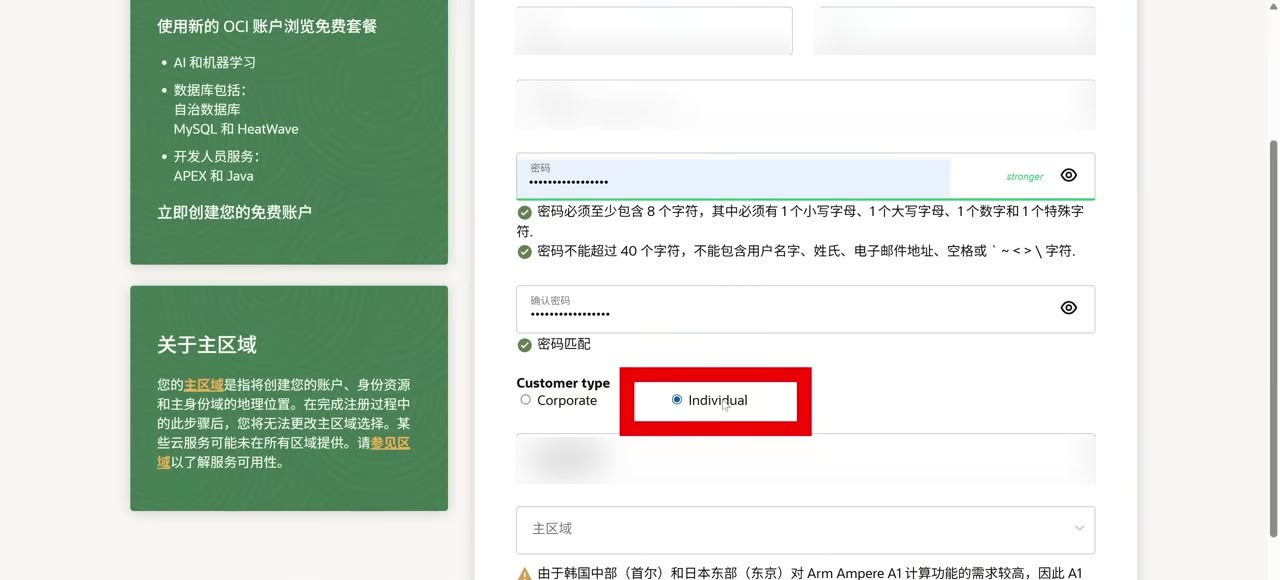Click the APEX 和 Java text
The width and height of the screenshot is (1280, 580).
tap(213, 176)
